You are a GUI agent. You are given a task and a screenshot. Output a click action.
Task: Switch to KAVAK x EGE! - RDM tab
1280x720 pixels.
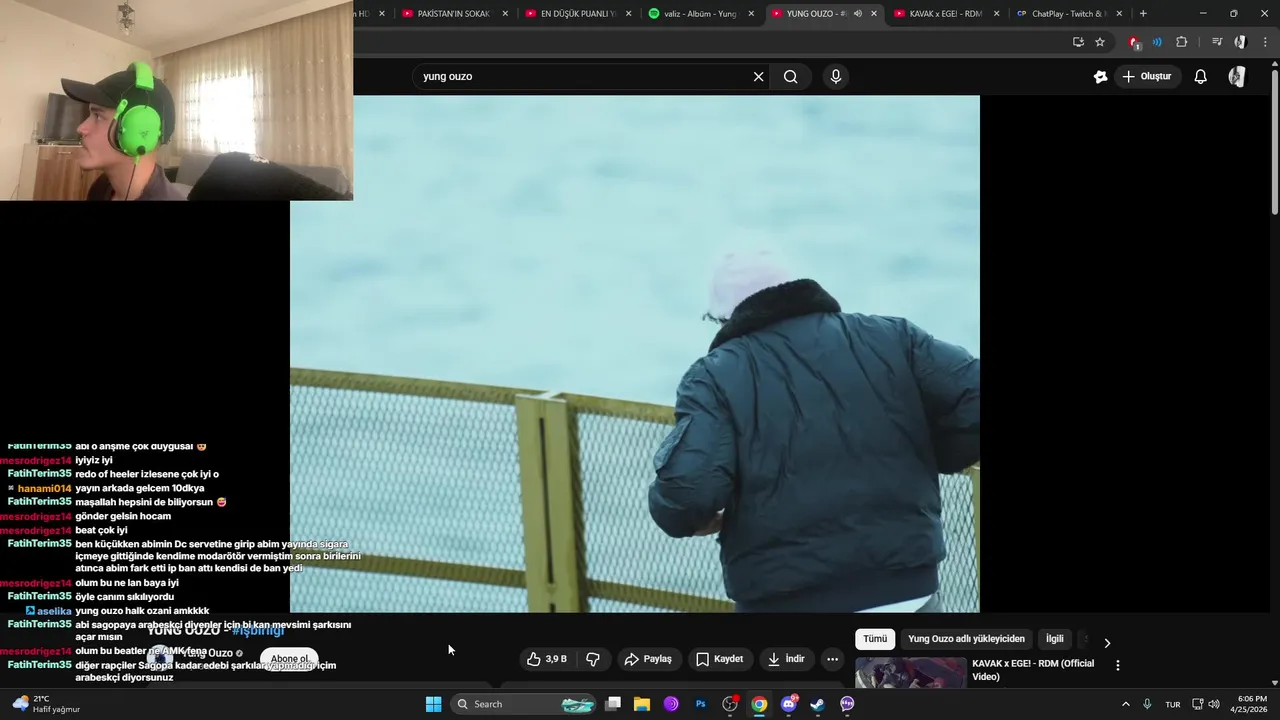tap(947, 14)
